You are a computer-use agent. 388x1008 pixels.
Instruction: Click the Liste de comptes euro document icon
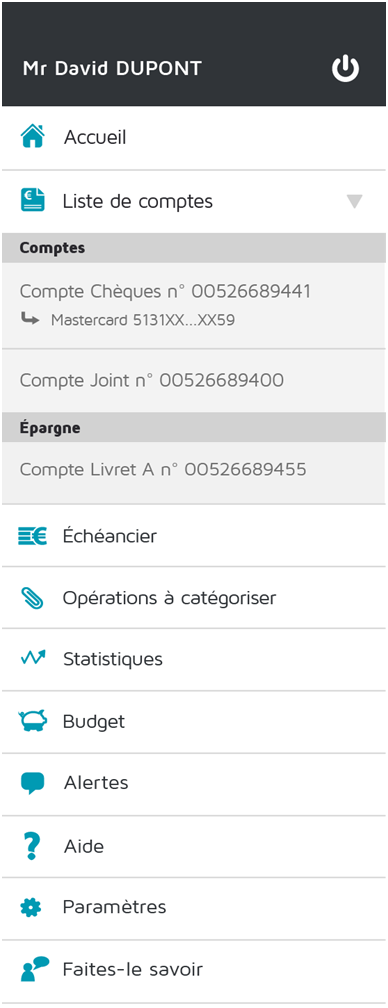[32, 200]
